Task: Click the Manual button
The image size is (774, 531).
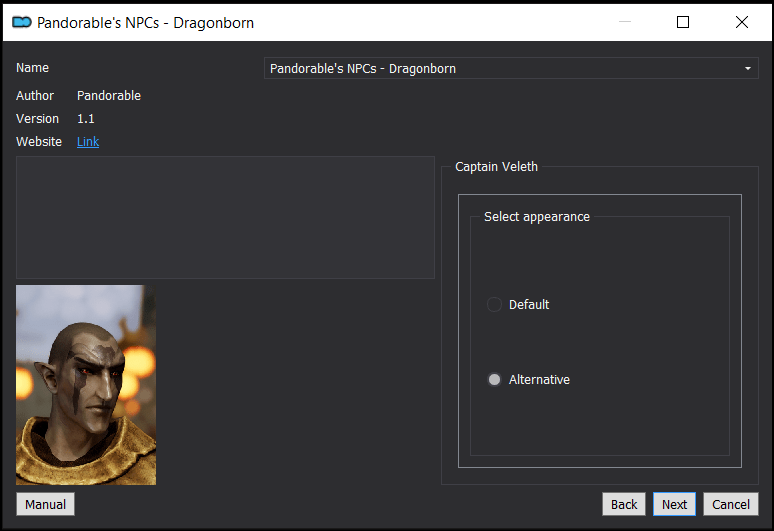Action: 45,504
